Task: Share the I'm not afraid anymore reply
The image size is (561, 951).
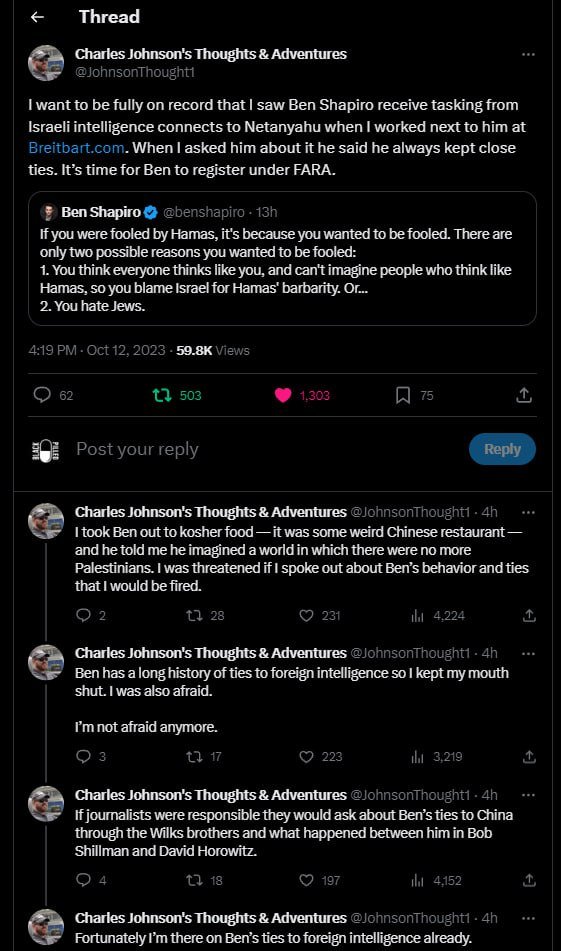Action: point(529,756)
